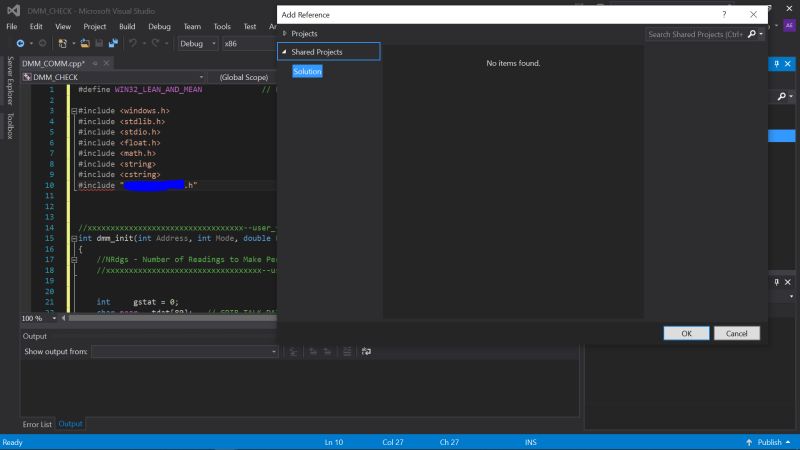The width and height of the screenshot is (800, 450).
Task: Pin the DMM_COMM.cpp tab
Action: pos(95,63)
